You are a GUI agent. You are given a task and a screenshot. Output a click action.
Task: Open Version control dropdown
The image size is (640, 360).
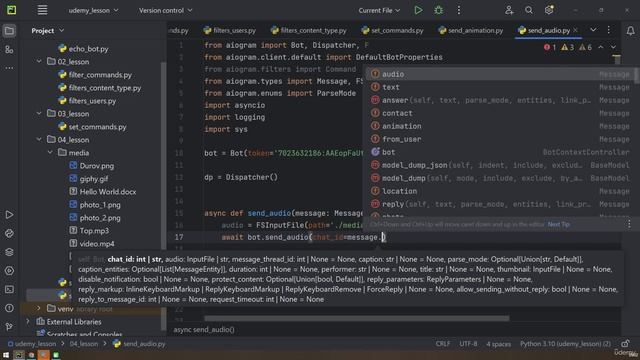click(165, 10)
